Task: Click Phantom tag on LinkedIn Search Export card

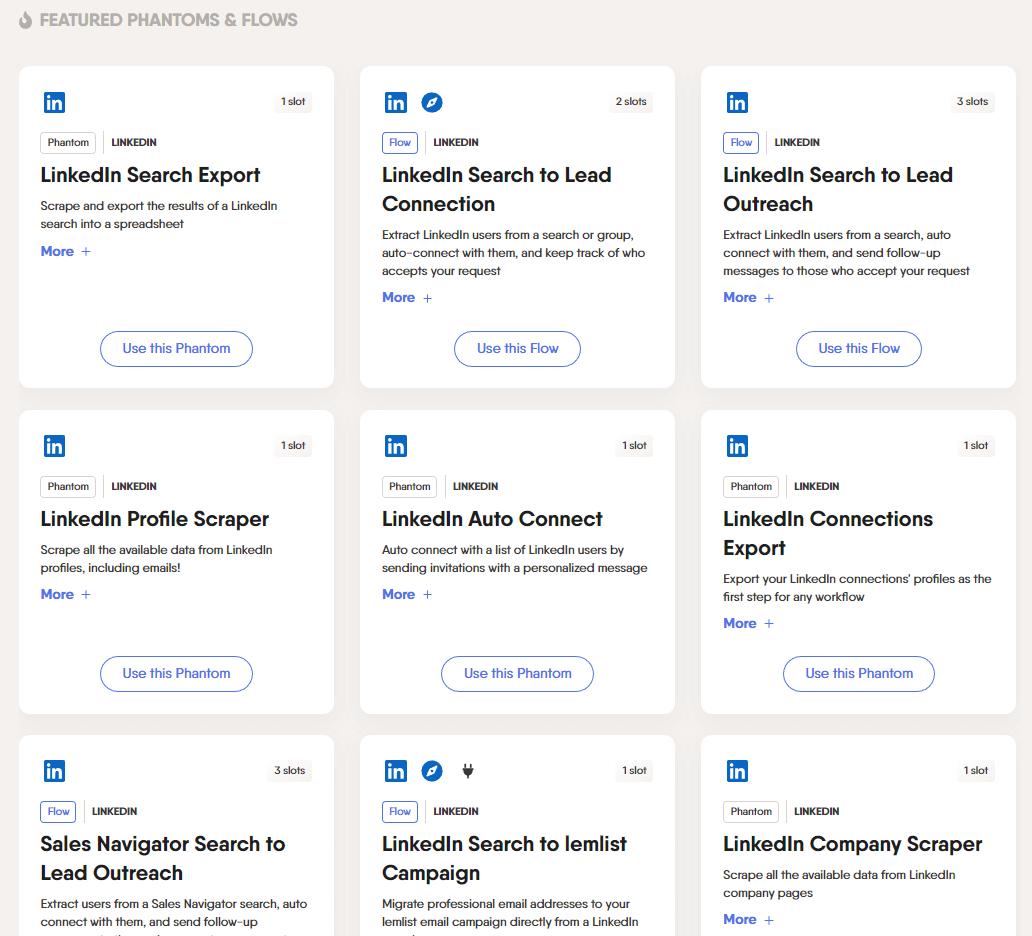Action: (68, 143)
